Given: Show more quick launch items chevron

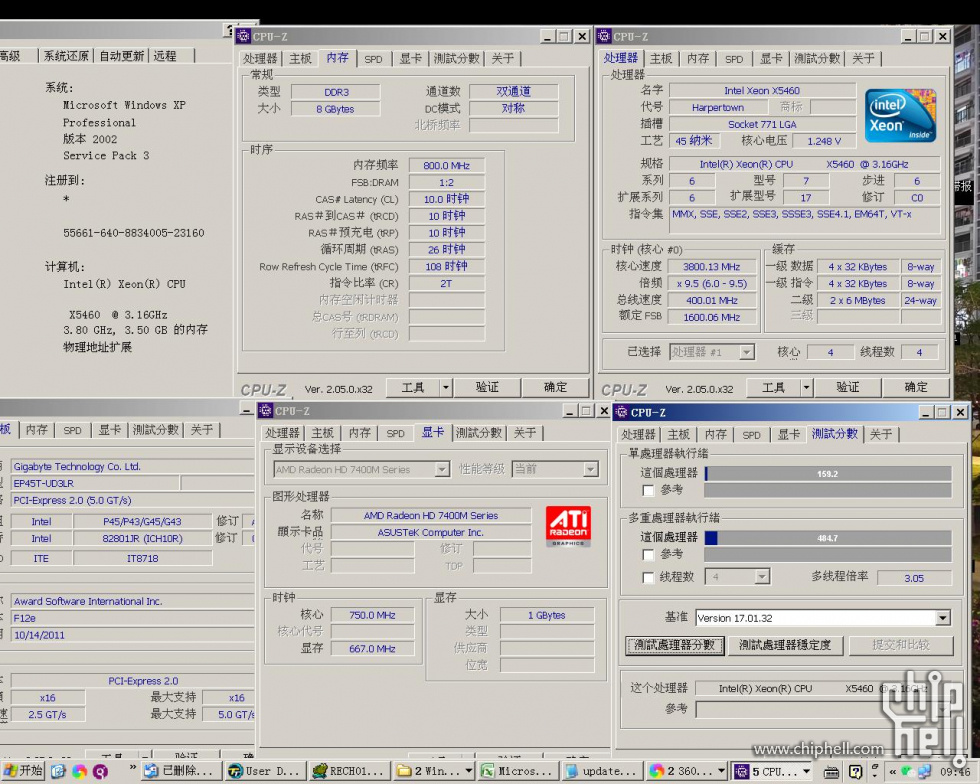Looking at the screenshot, I should pos(132,768).
